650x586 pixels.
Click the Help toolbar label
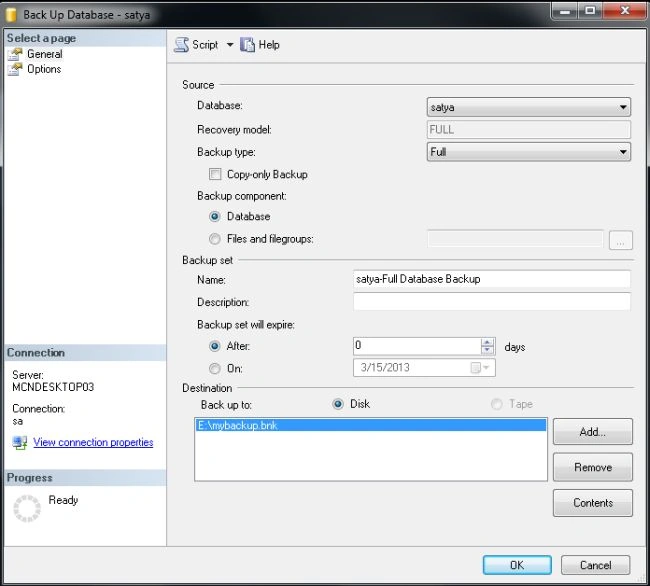pyautogui.click(x=269, y=45)
